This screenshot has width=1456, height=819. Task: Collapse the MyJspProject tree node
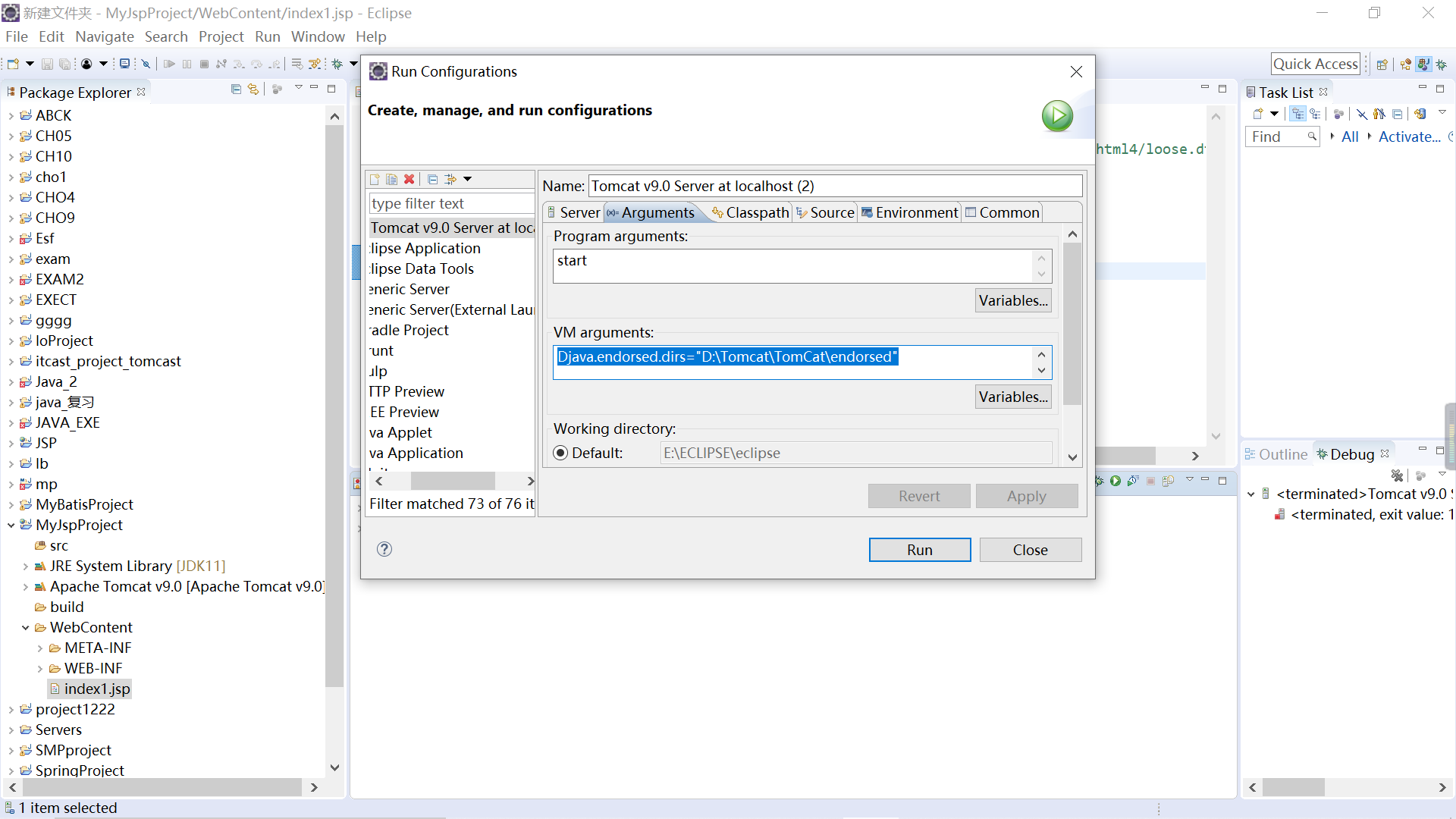click(x=11, y=525)
